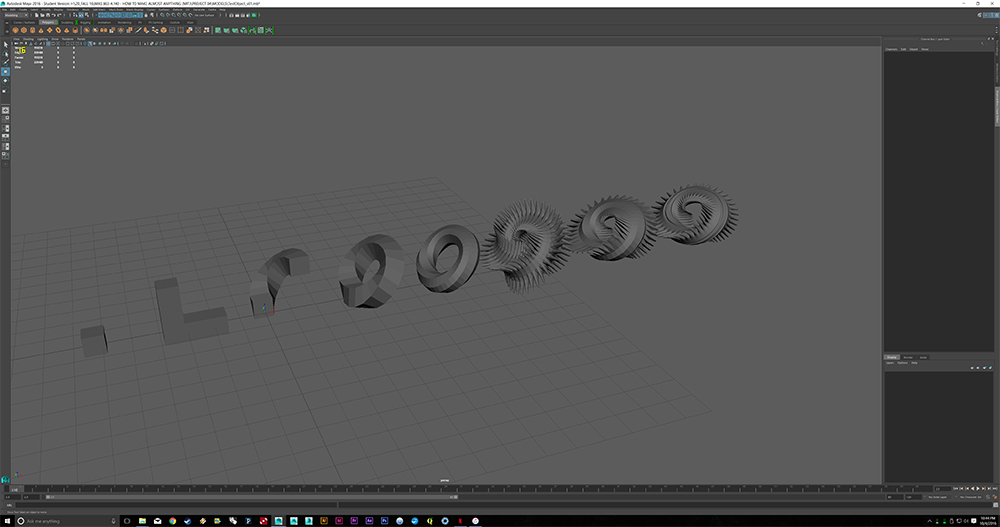Click the knife-shaped Multi-Cut shelf icon
Viewport: 1000px width, 527px height.
[x=138, y=30]
